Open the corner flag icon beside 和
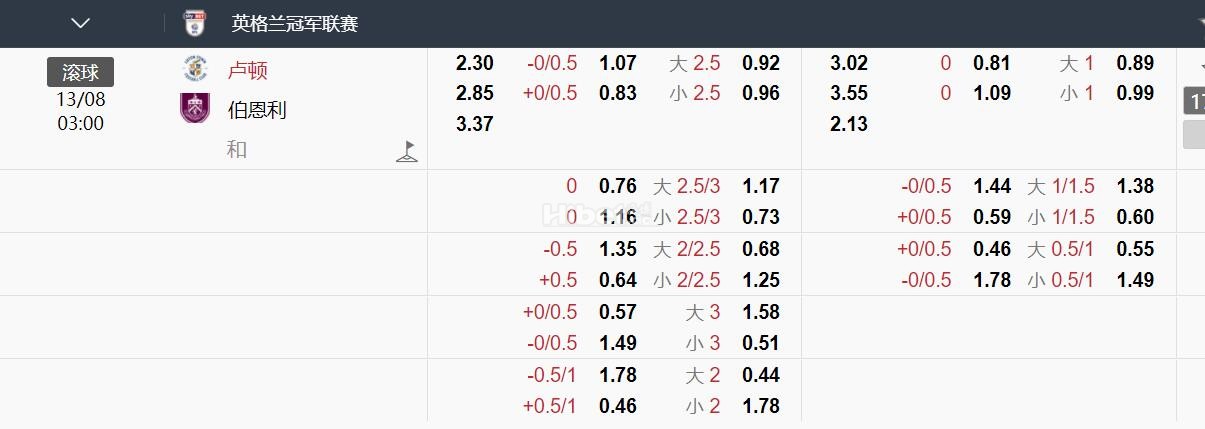 [406, 151]
